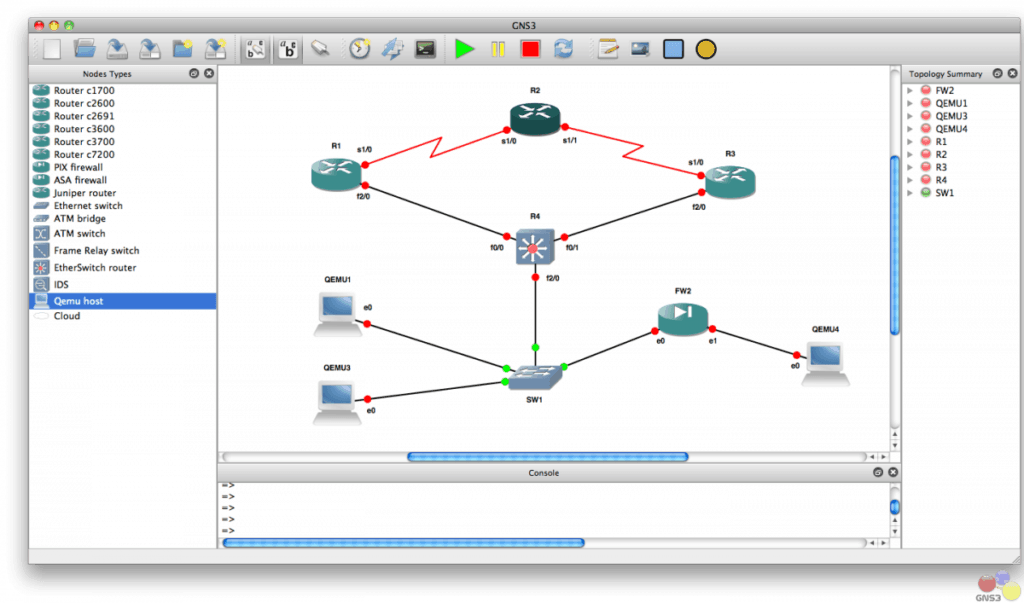
Task: Toggle show interface labels button
Action: 255,48
